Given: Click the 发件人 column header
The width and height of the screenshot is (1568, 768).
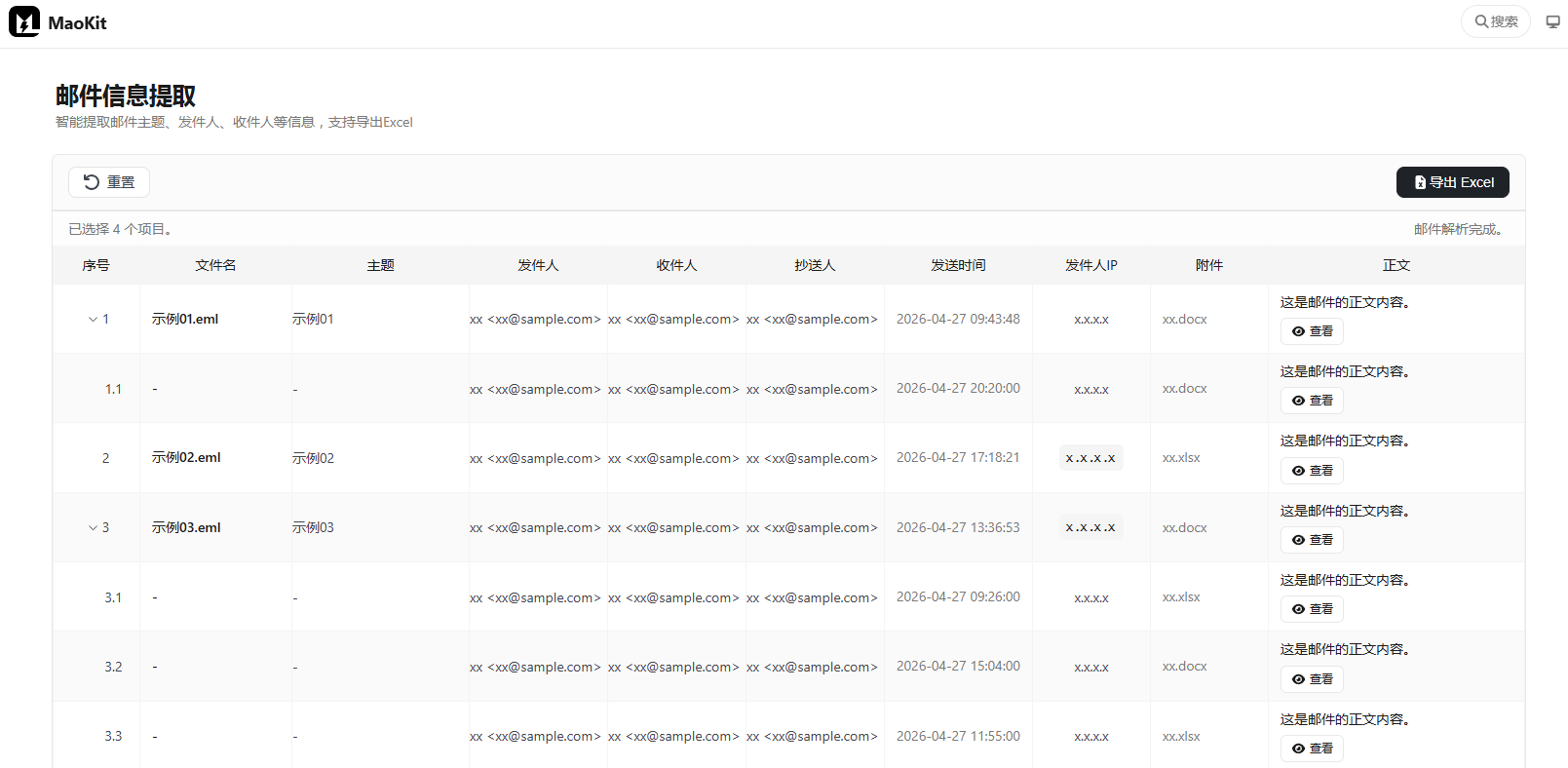Looking at the screenshot, I should 538,265.
